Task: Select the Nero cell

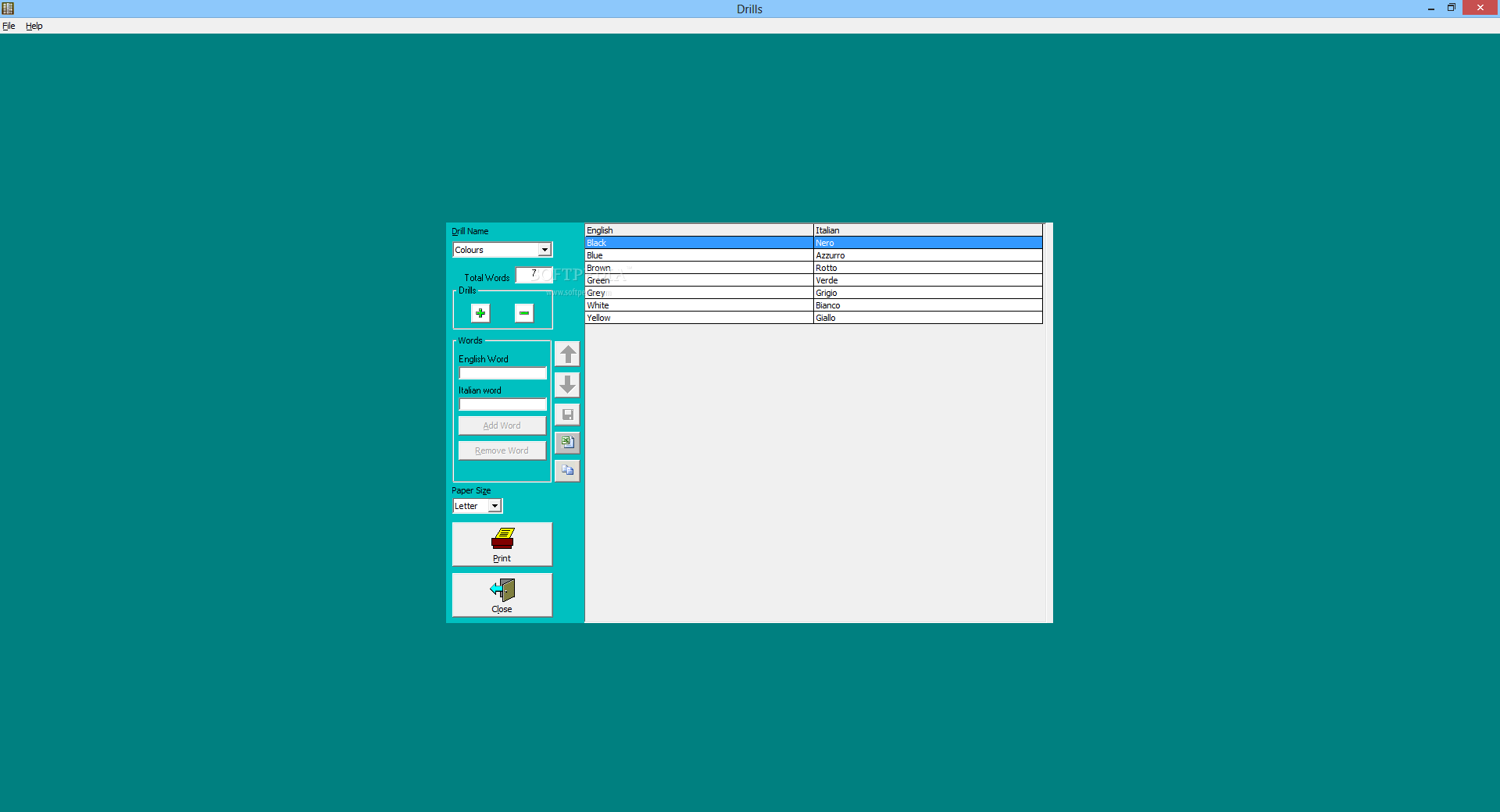Action: pos(928,243)
